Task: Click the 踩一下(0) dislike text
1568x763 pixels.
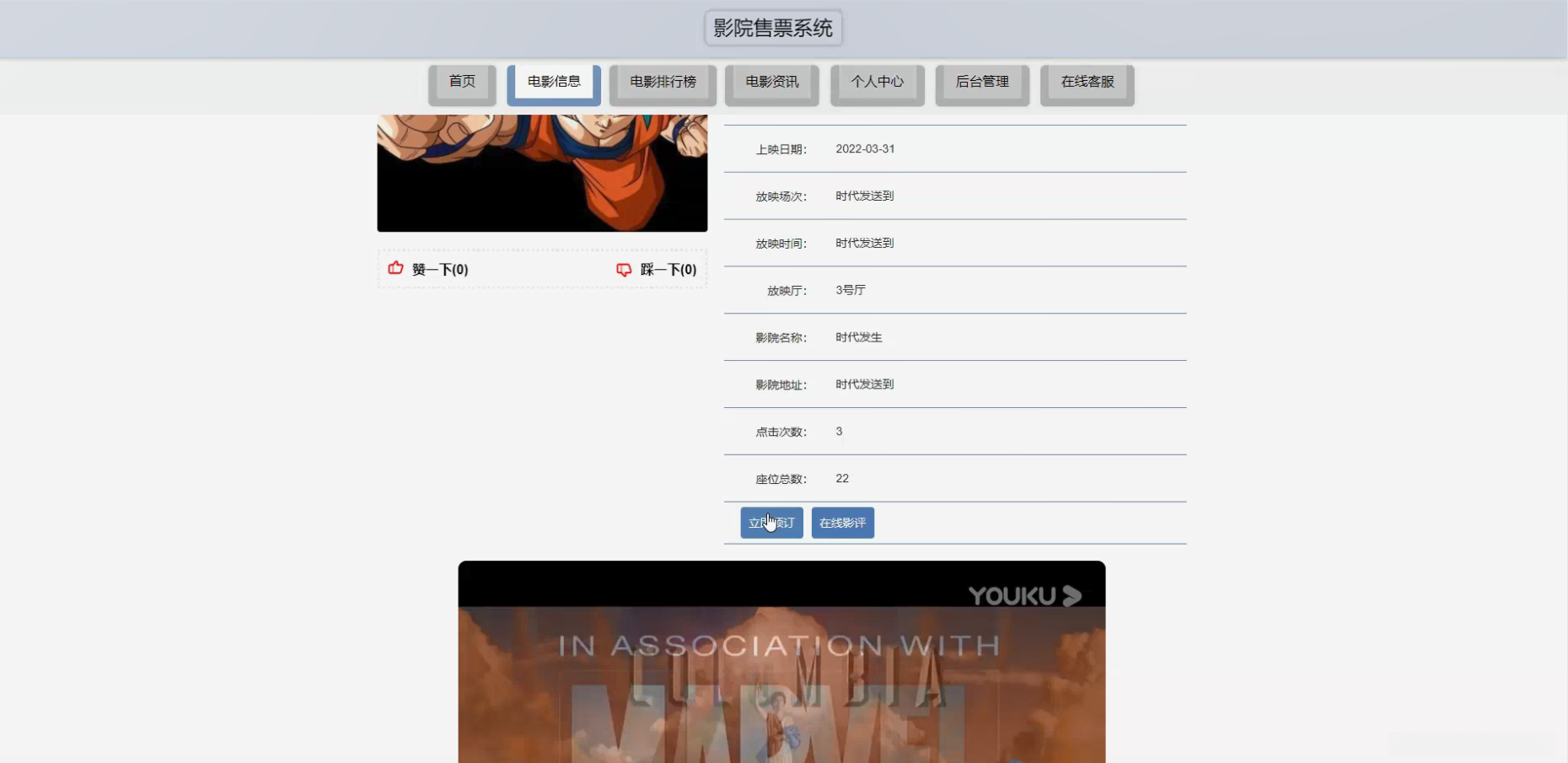Action: pos(669,270)
